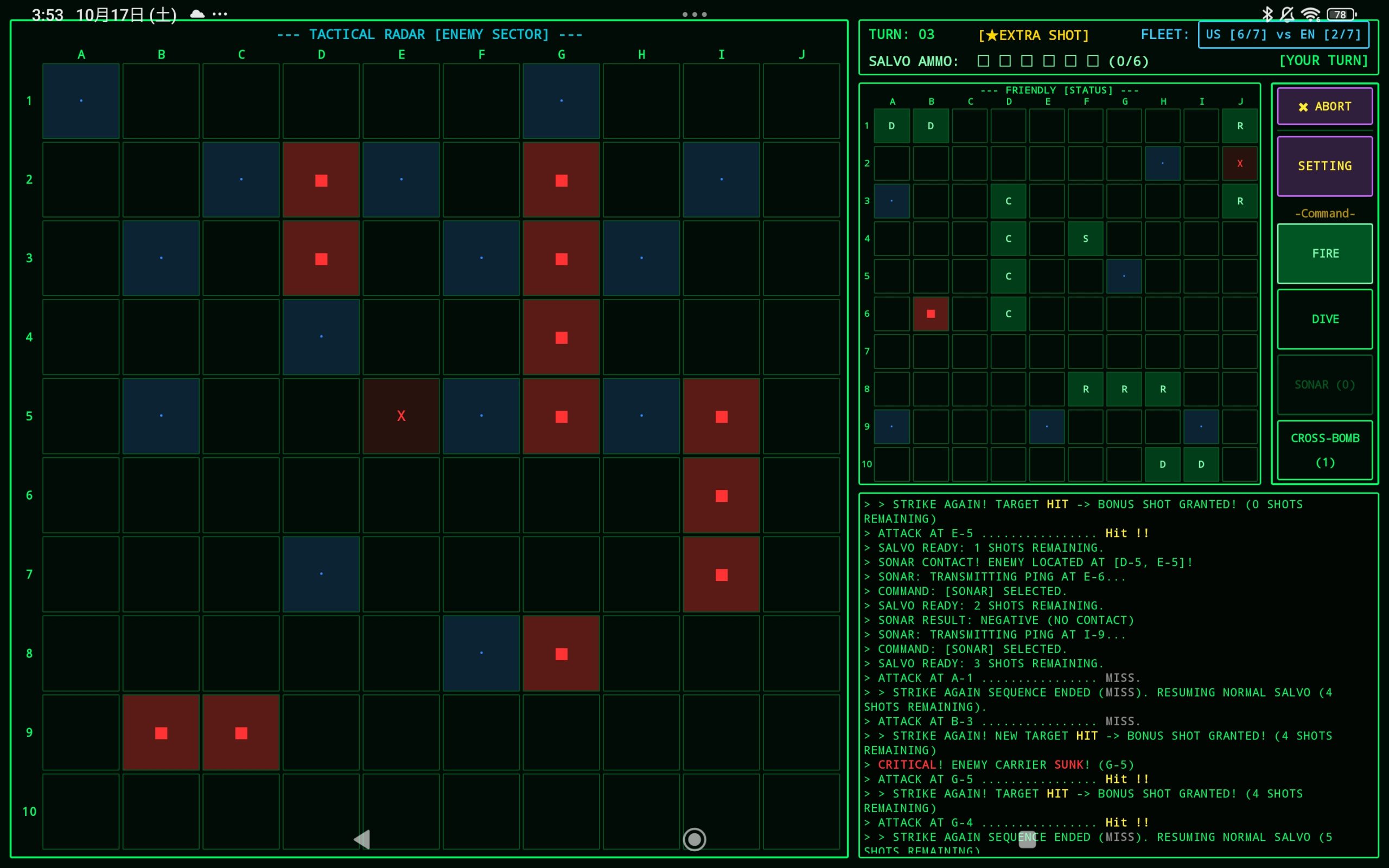Tap the hit marker at radar C-9
Screen dimensions: 1389x868
point(241,732)
